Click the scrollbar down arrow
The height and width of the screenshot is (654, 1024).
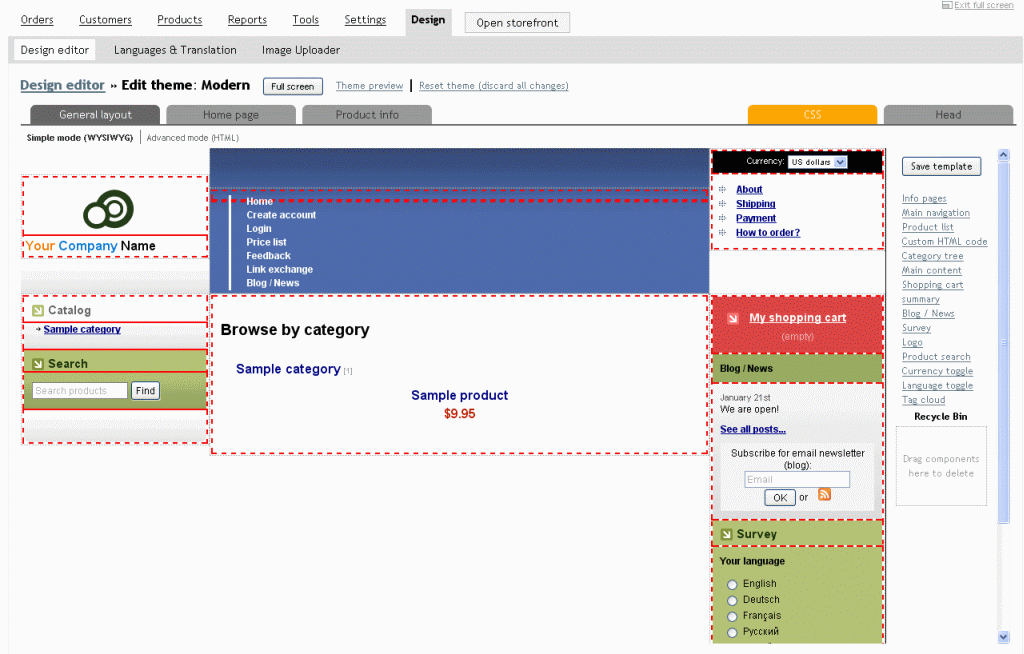tap(1004, 636)
